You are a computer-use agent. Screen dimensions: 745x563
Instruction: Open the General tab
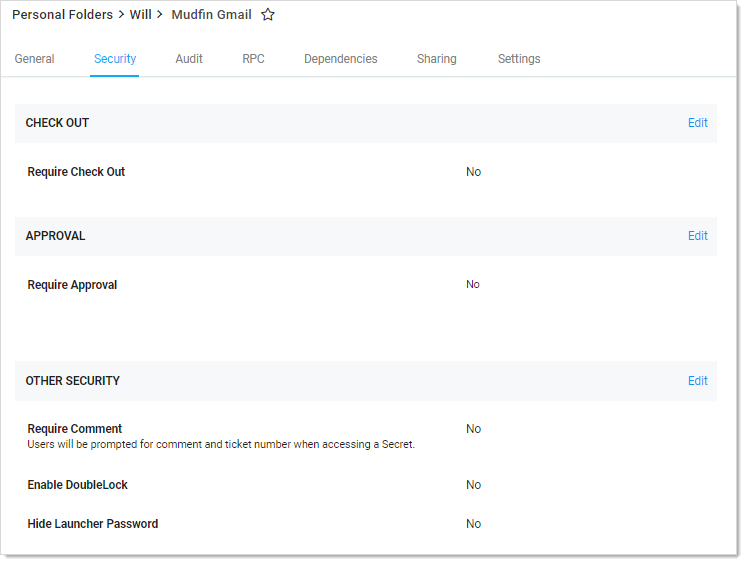35,59
